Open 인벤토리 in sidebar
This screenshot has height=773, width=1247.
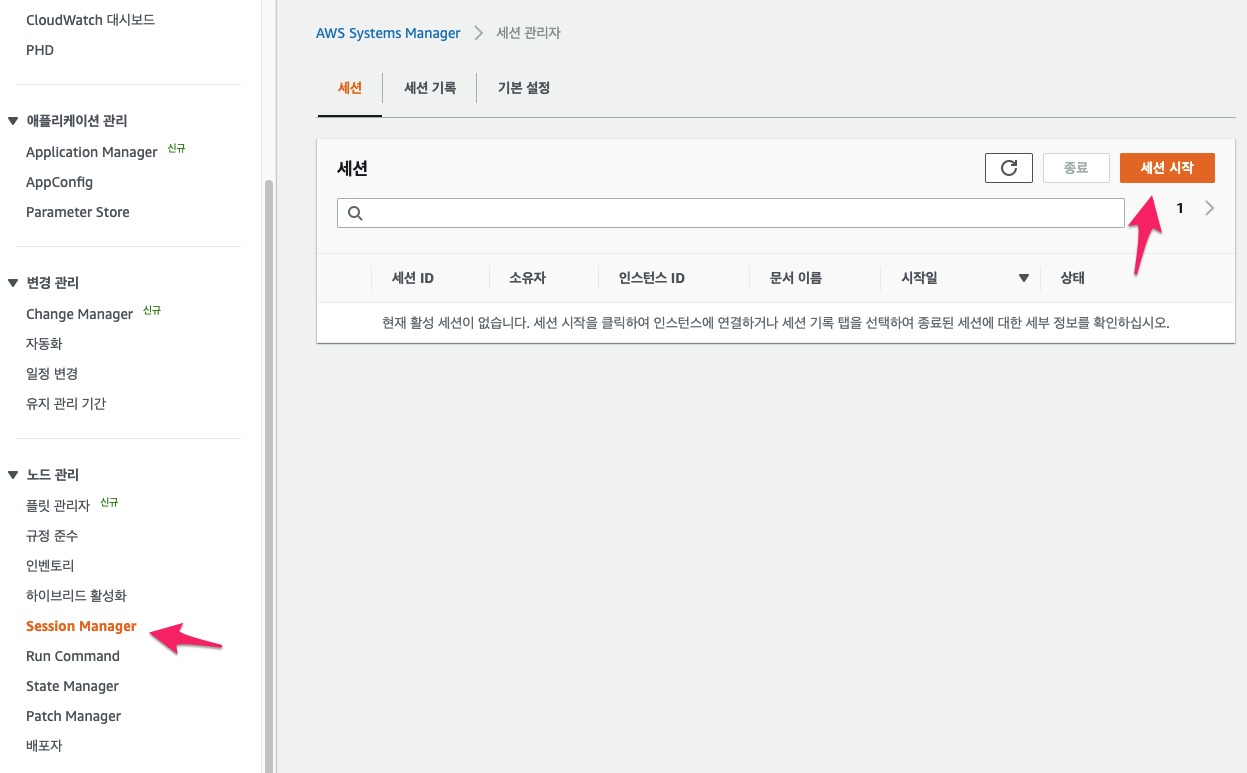coord(50,566)
